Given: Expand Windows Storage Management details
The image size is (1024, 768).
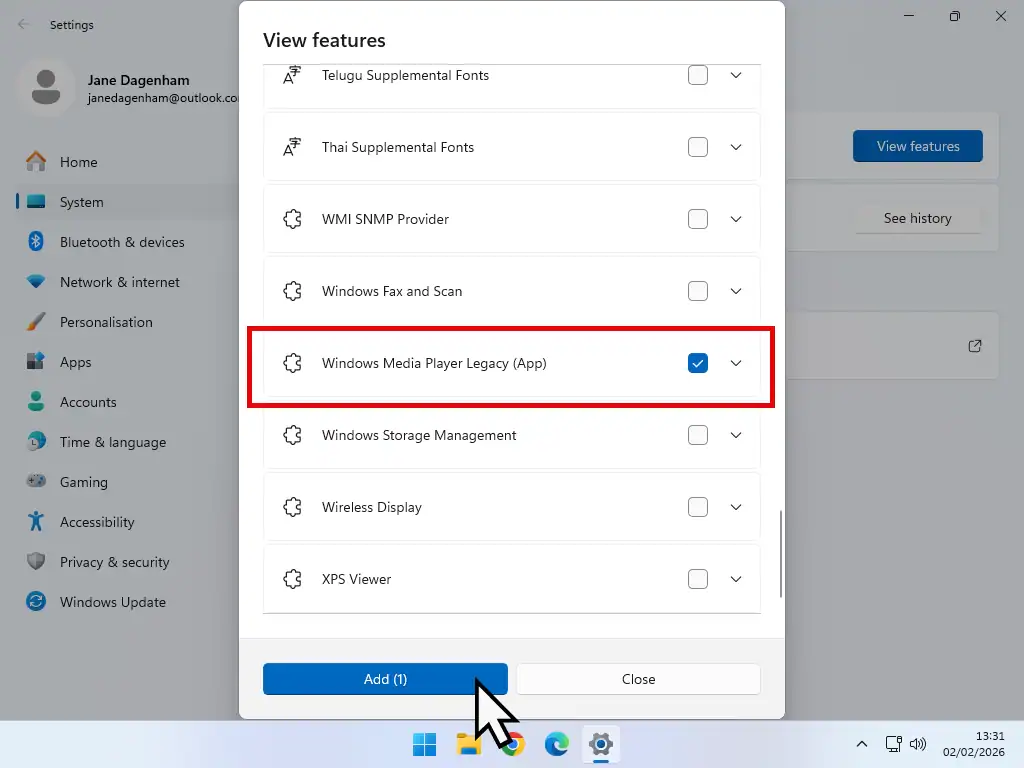Looking at the screenshot, I should (x=736, y=435).
